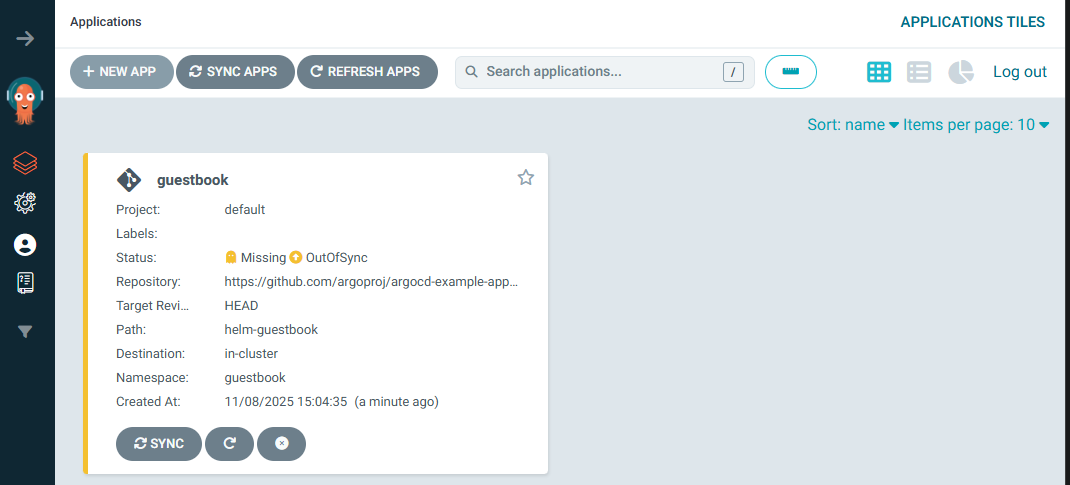The width and height of the screenshot is (1070, 485).
Task: Click the 'Missing' health status text
Action: pyautogui.click(x=263, y=257)
